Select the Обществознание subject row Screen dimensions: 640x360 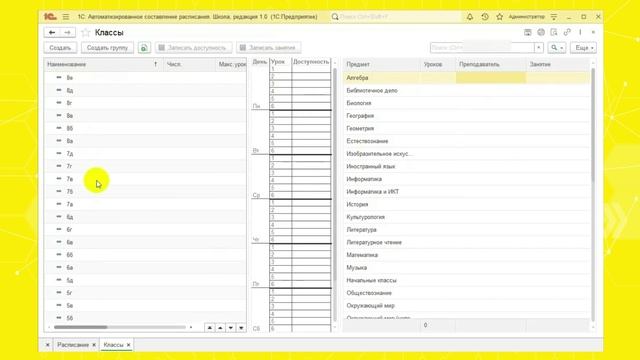(467, 293)
